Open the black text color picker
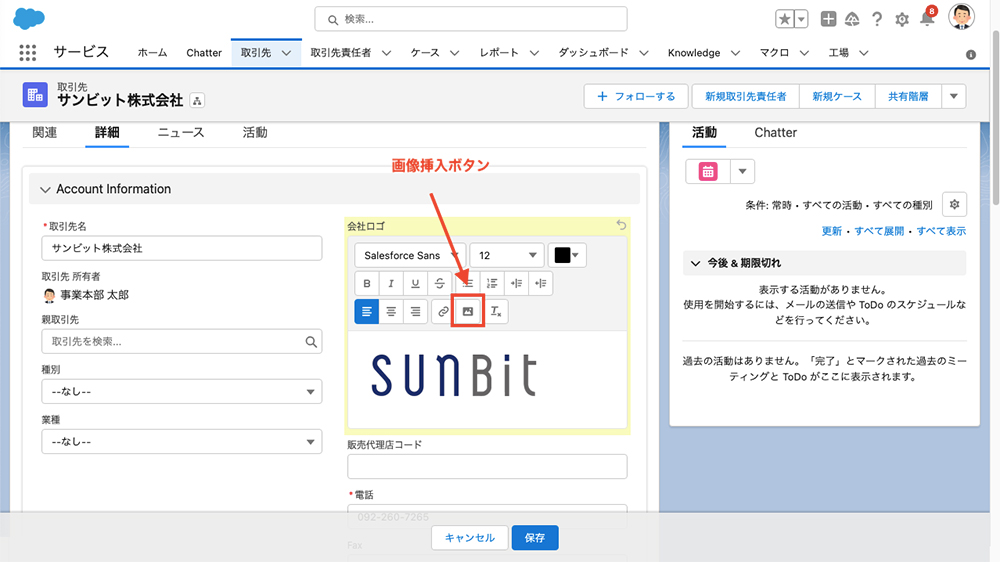Screen dimensions: 1000x562 click(x=567, y=255)
